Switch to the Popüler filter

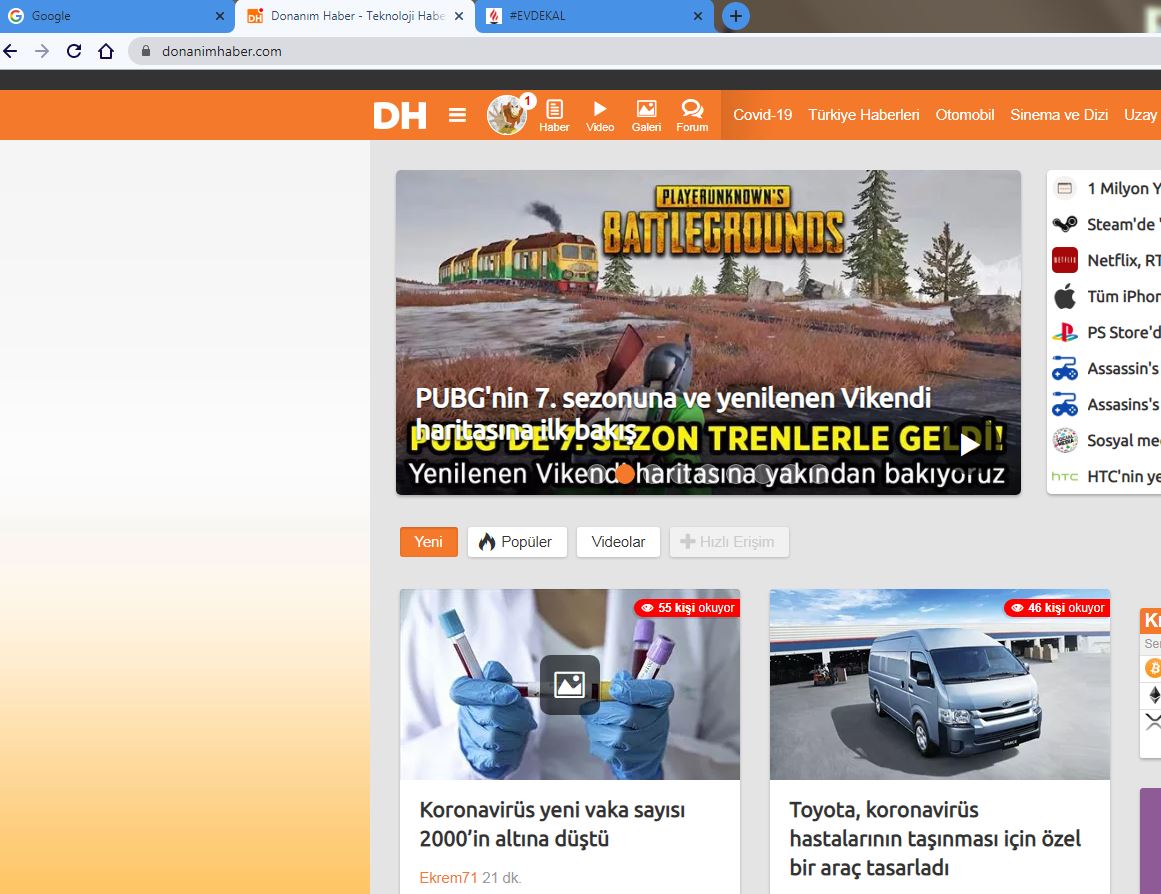coord(517,542)
